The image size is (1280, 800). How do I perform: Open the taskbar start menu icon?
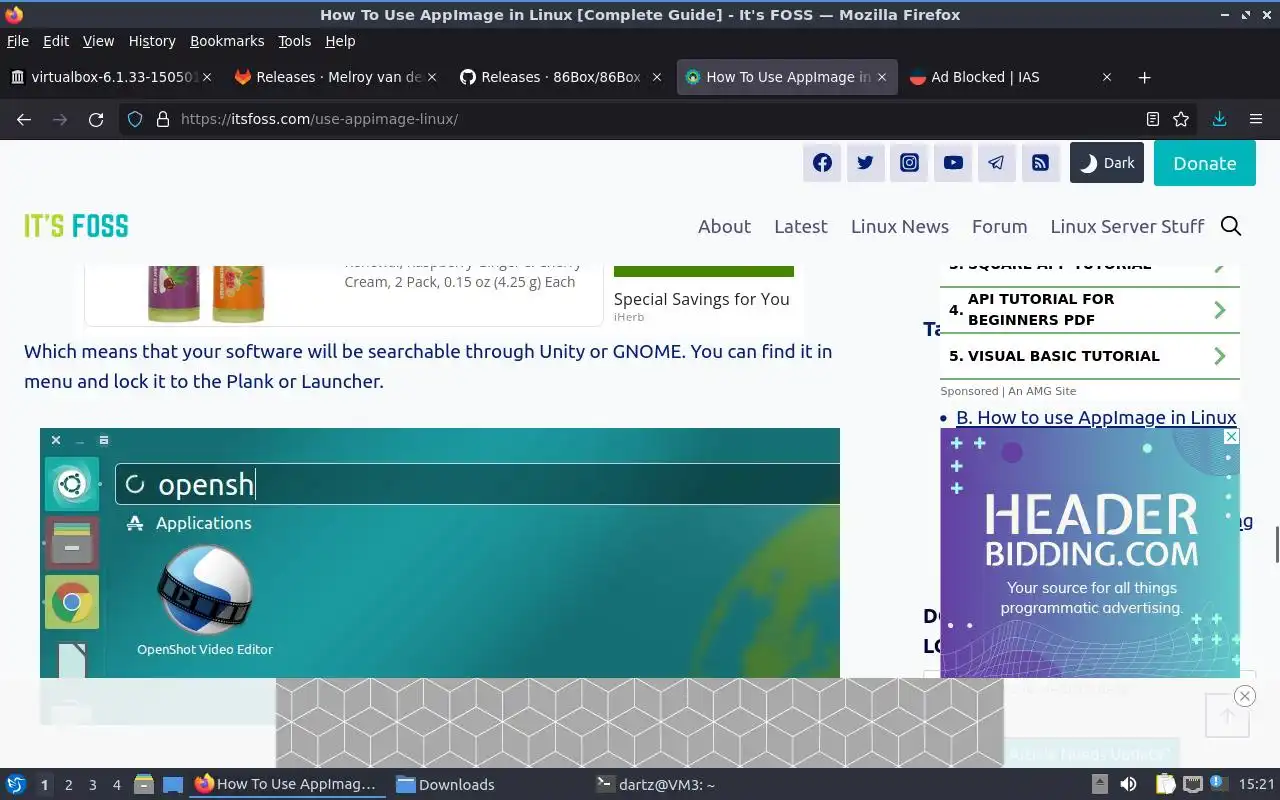(x=16, y=784)
